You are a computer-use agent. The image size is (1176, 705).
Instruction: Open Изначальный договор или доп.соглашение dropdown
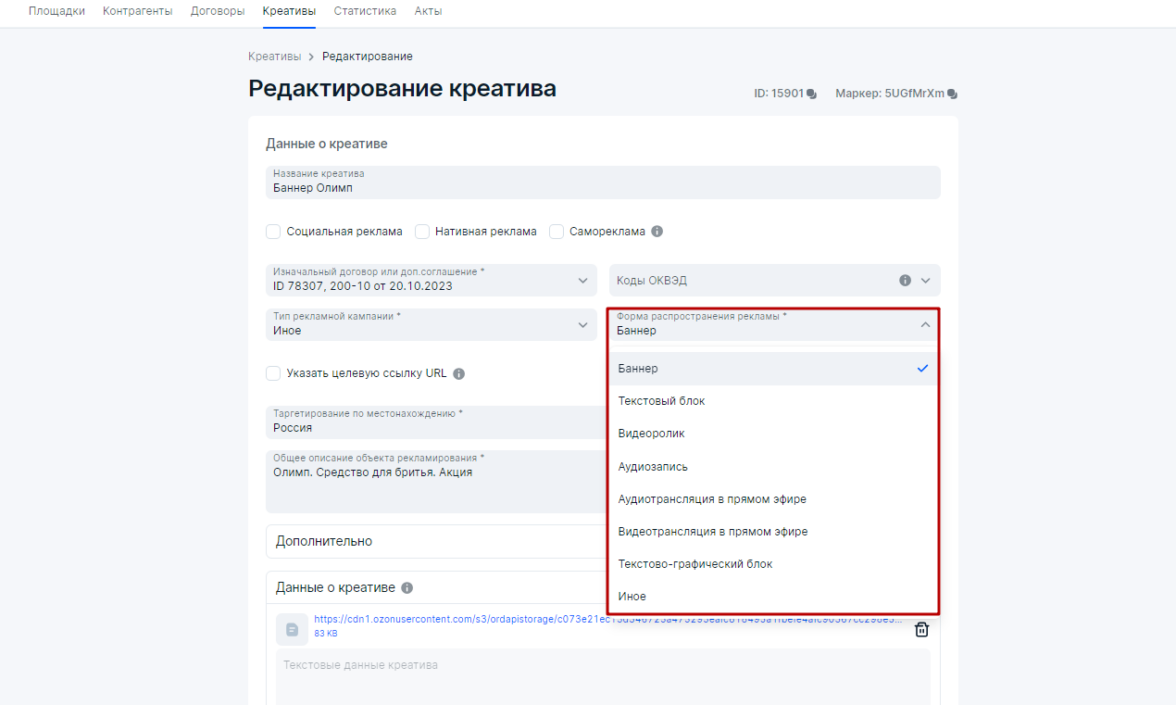pyautogui.click(x=431, y=280)
